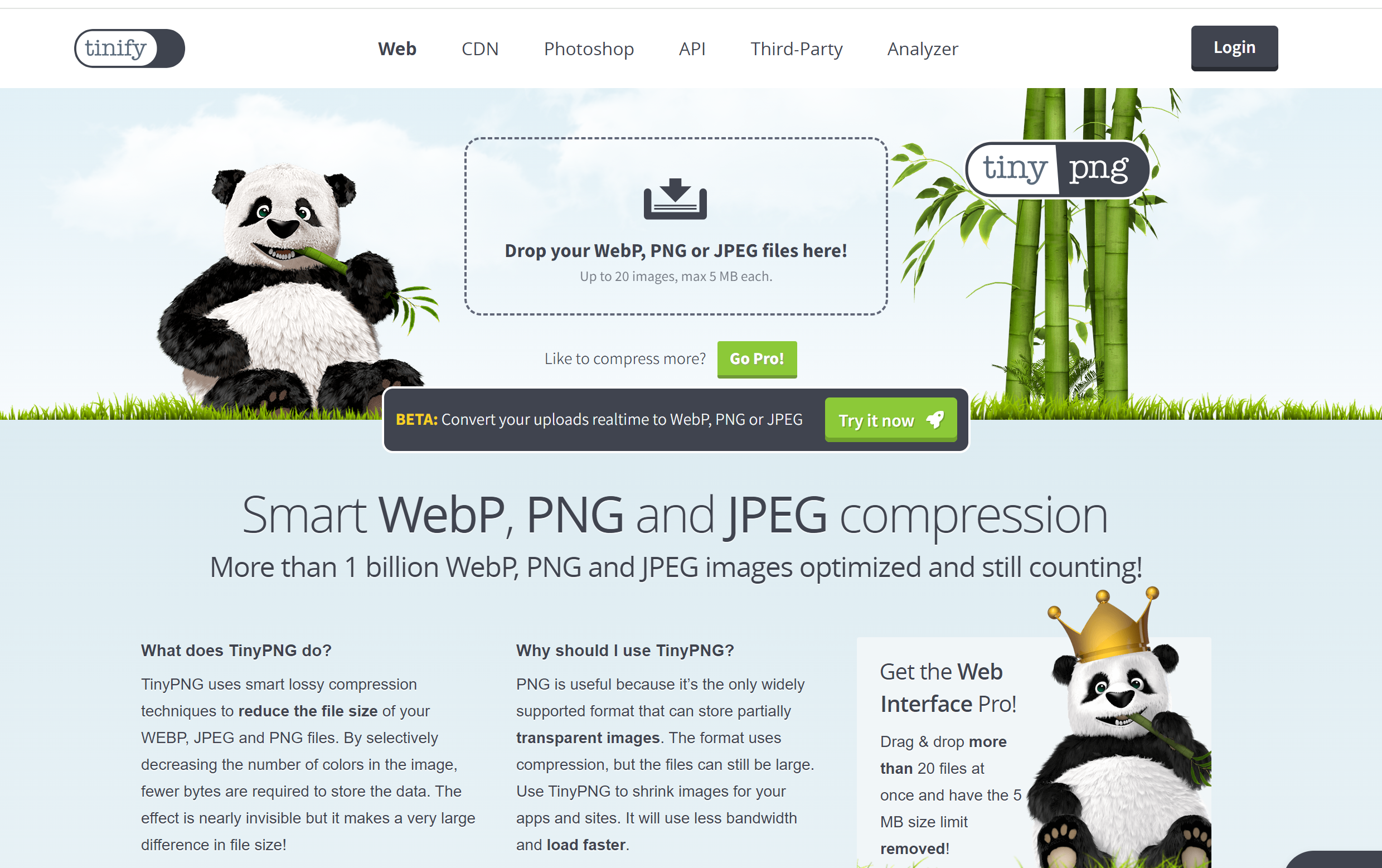Click the Try it now button
The image size is (1382, 868).
(x=891, y=420)
